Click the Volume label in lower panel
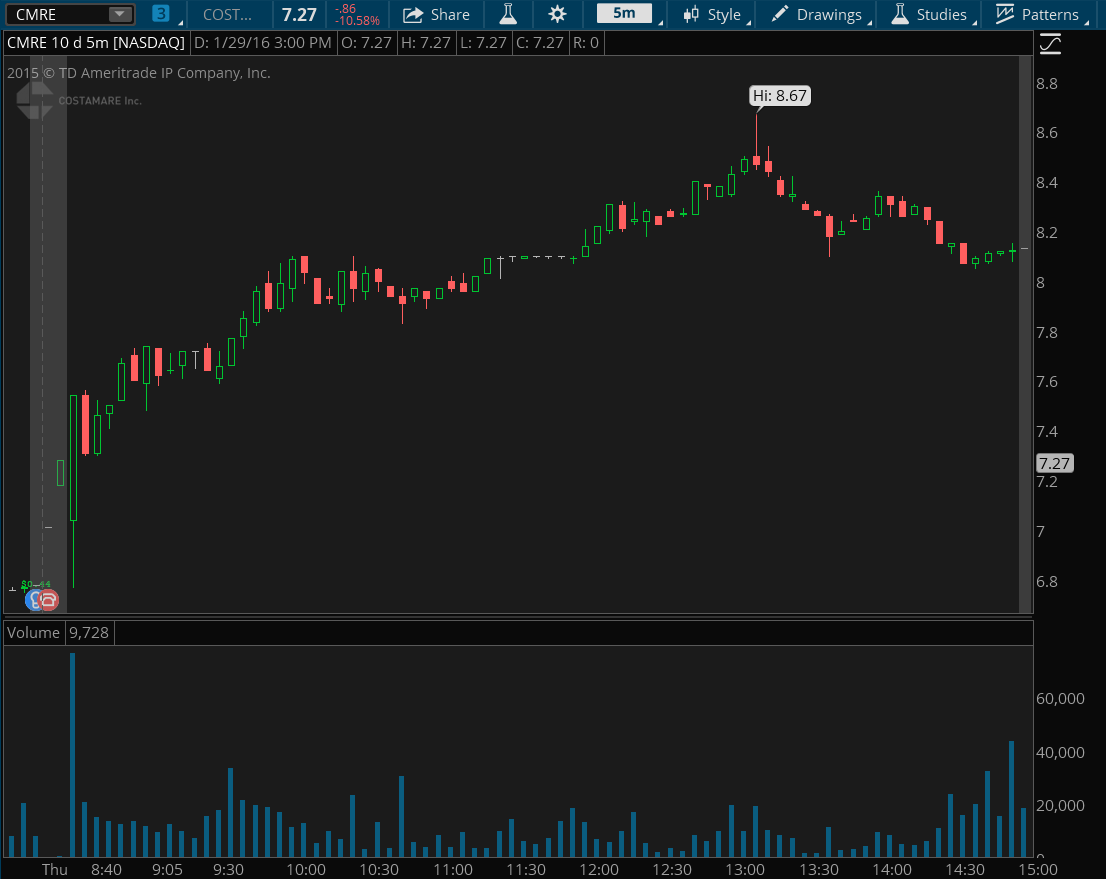The image size is (1106, 879). [x=33, y=632]
